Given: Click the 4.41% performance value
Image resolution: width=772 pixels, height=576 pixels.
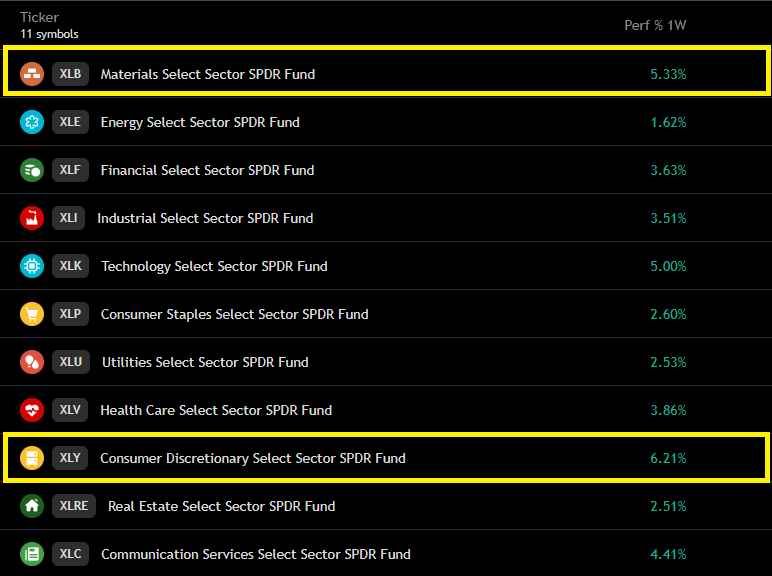Looking at the screenshot, I should pyautogui.click(x=668, y=554).
